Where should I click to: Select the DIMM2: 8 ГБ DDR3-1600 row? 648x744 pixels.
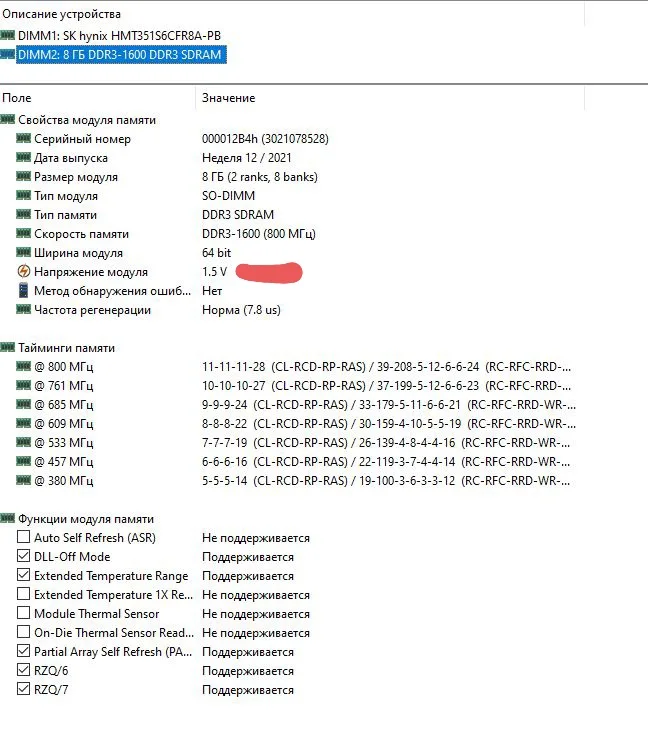click(x=120, y=55)
